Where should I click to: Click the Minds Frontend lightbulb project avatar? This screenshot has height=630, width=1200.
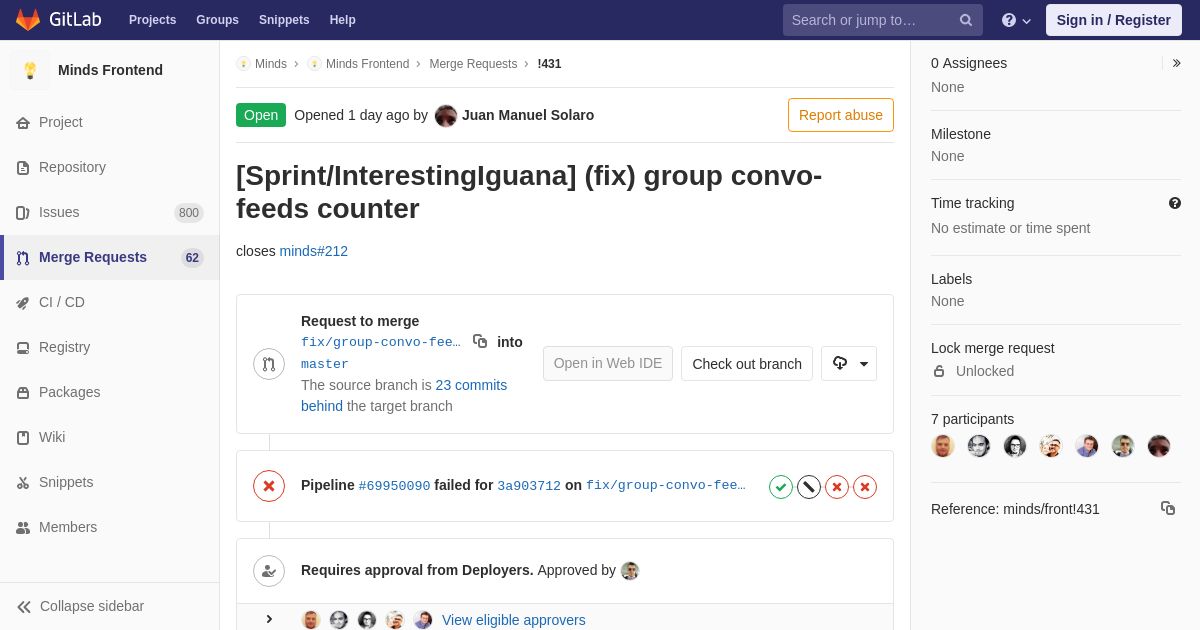point(30,70)
